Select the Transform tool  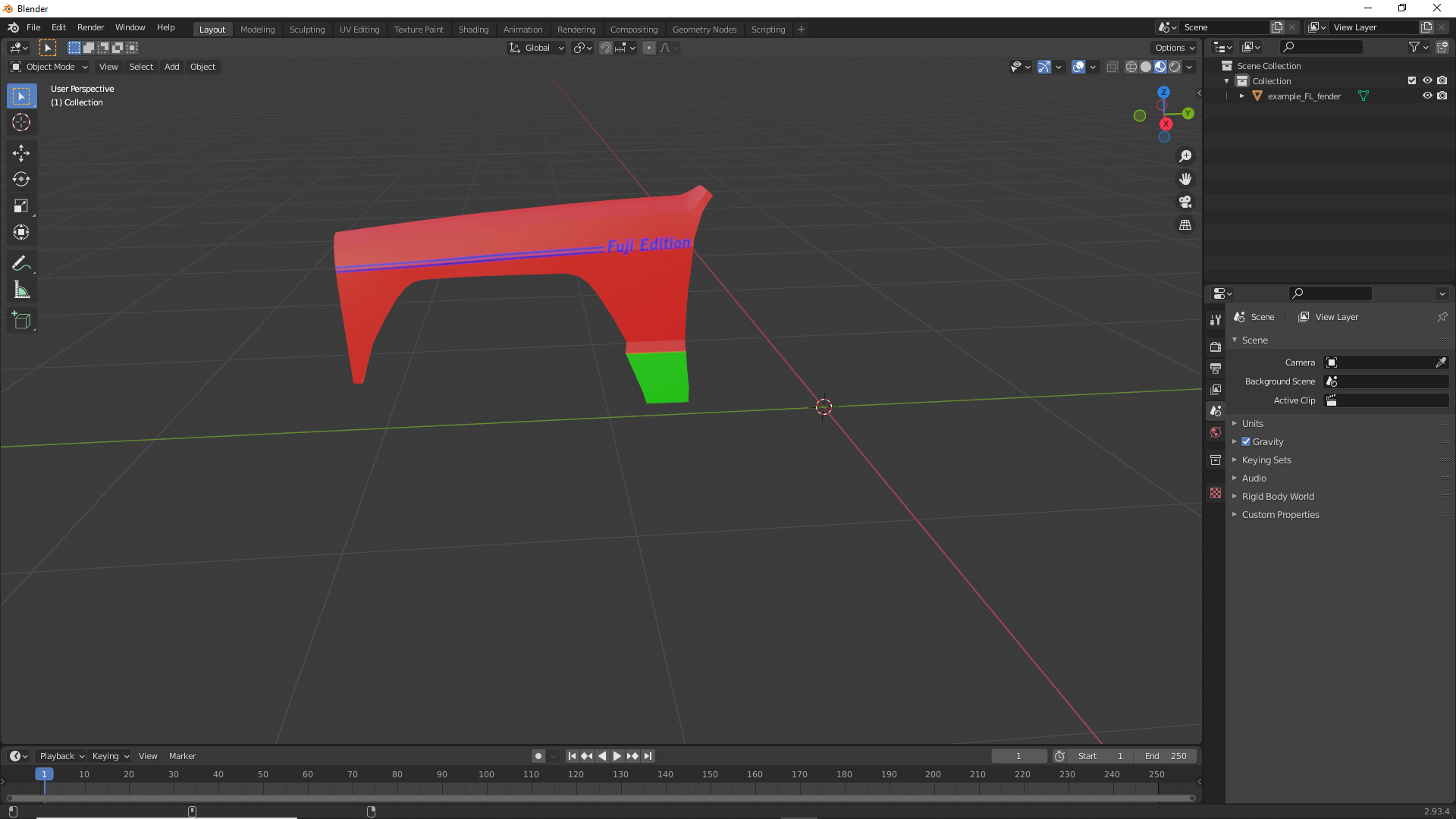[21, 232]
